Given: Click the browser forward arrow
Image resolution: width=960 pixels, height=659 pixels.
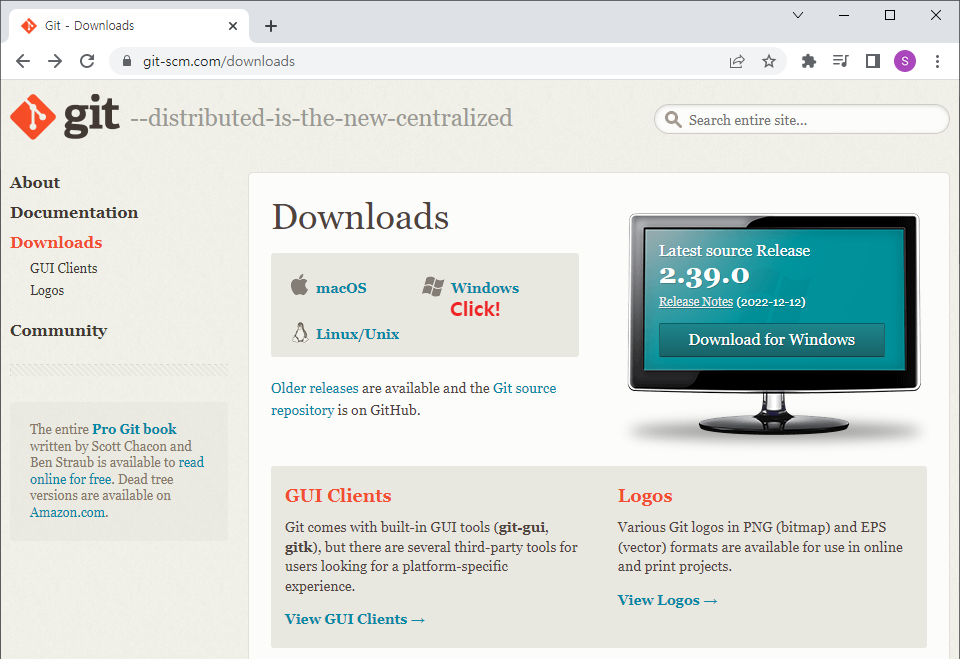Looking at the screenshot, I should (x=55, y=61).
